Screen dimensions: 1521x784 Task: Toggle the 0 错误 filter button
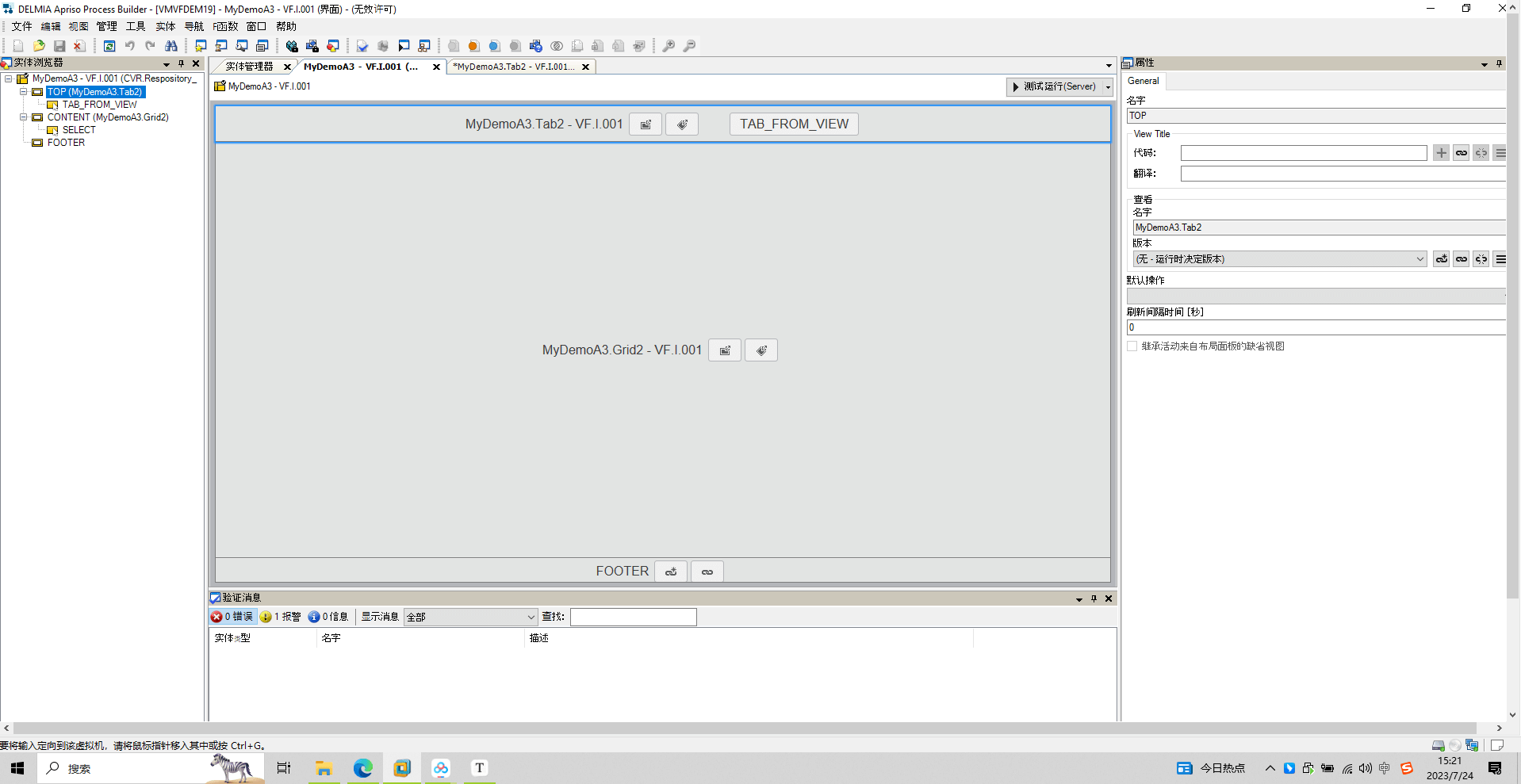tap(232, 617)
